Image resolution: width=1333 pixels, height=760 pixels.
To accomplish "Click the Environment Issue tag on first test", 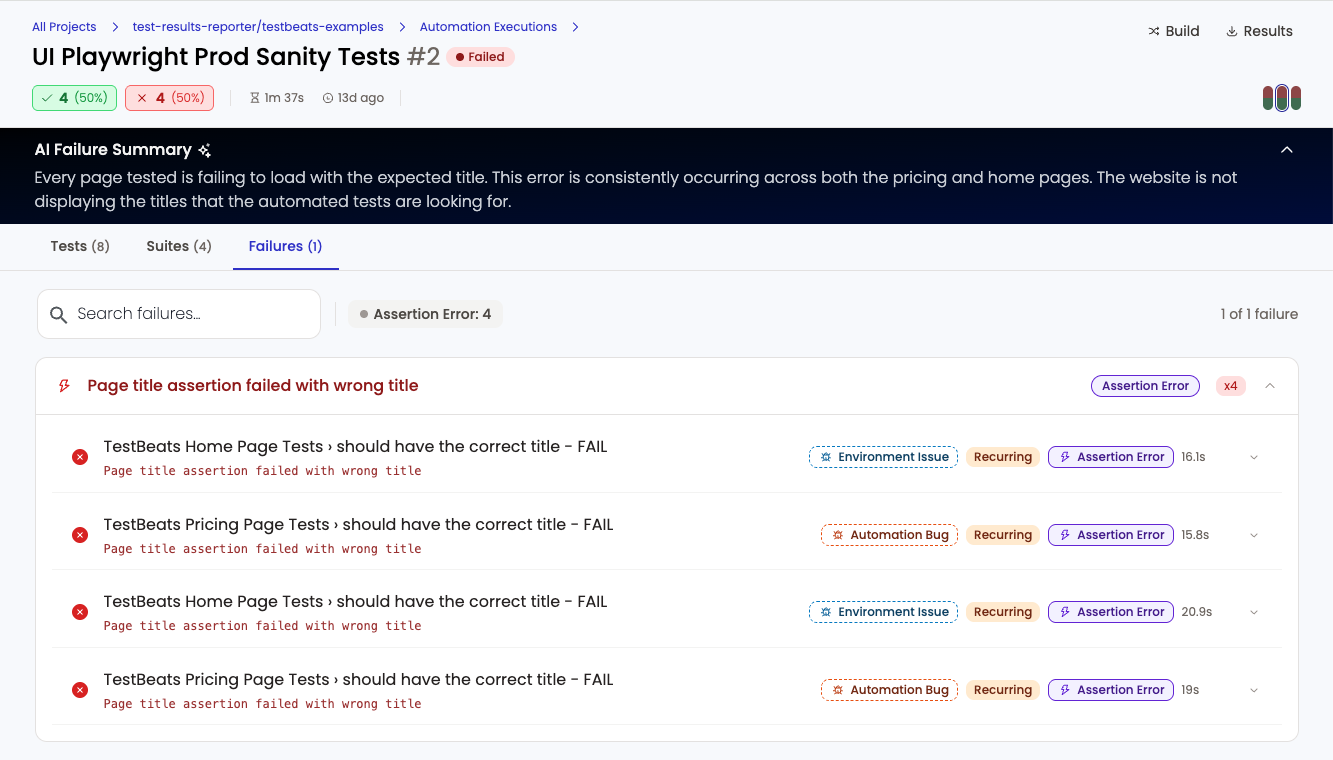I will point(883,457).
